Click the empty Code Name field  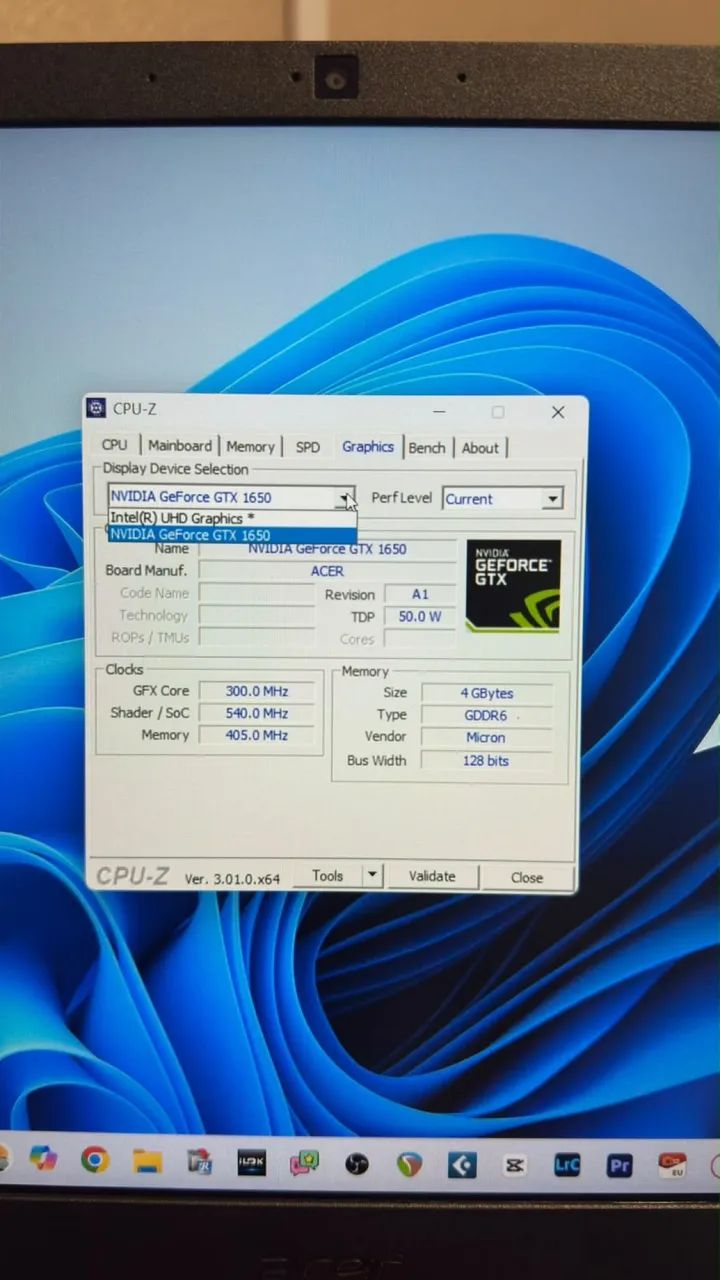pos(257,593)
